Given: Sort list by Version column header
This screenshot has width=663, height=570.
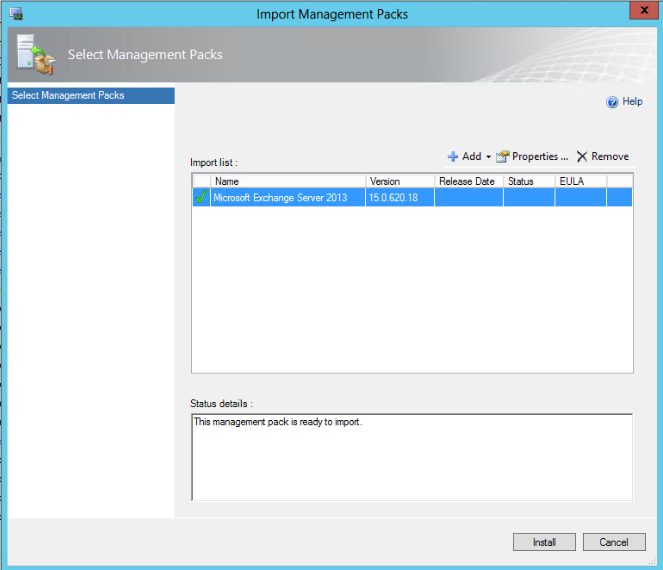Looking at the screenshot, I should click(x=400, y=181).
